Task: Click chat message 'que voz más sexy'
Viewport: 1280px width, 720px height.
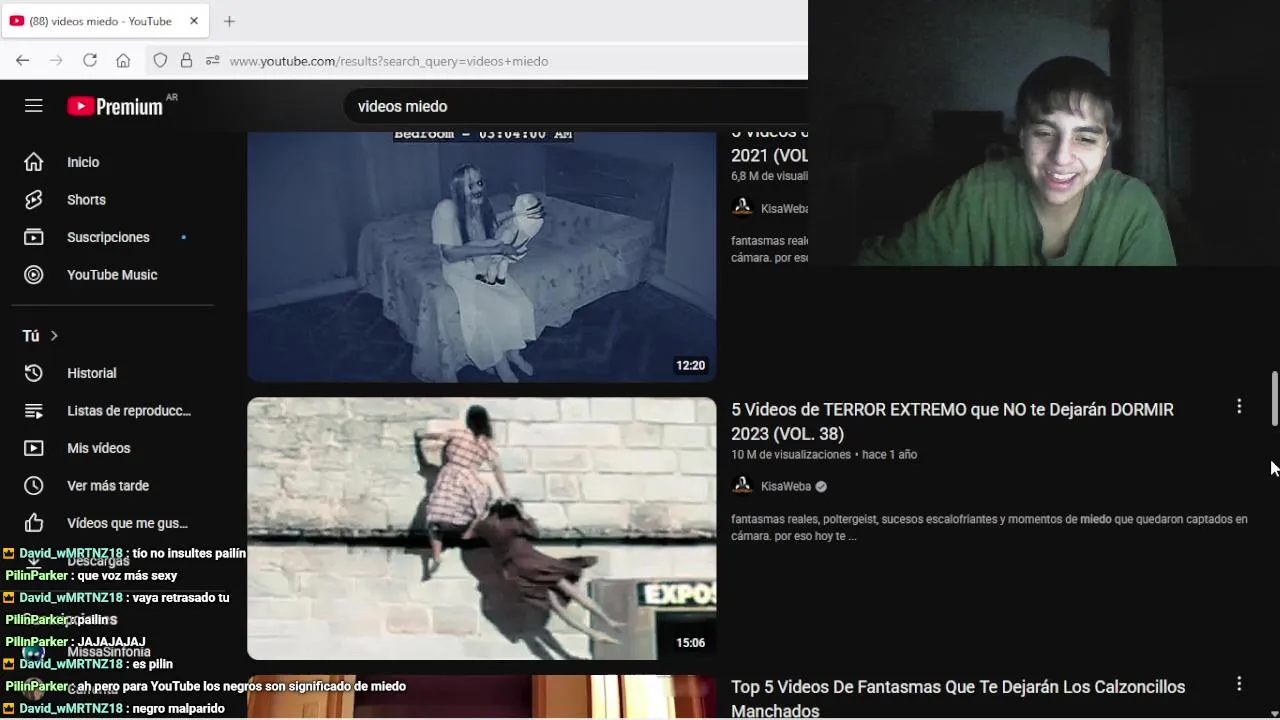Action: pos(127,576)
